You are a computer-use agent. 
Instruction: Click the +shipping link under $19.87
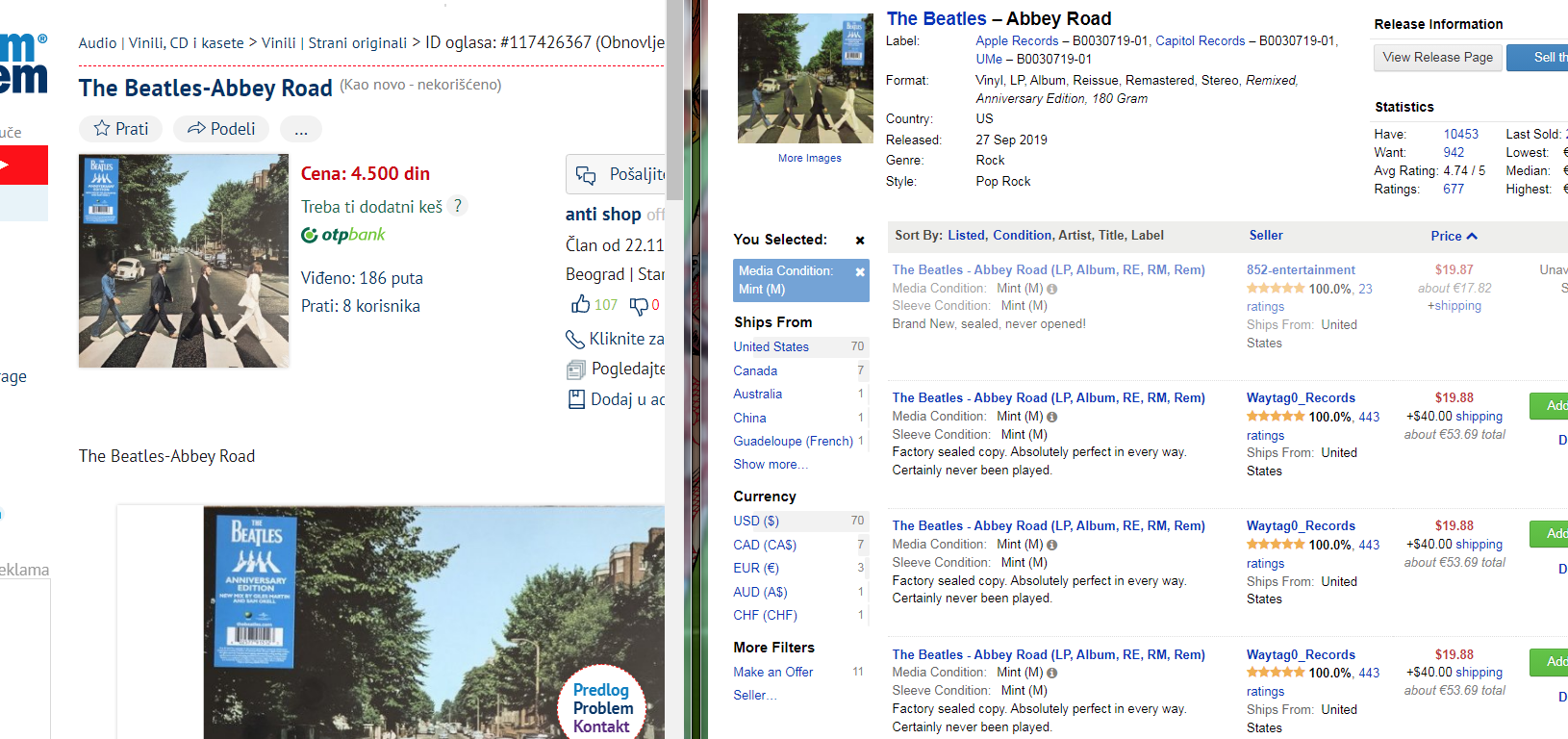tap(1454, 306)
